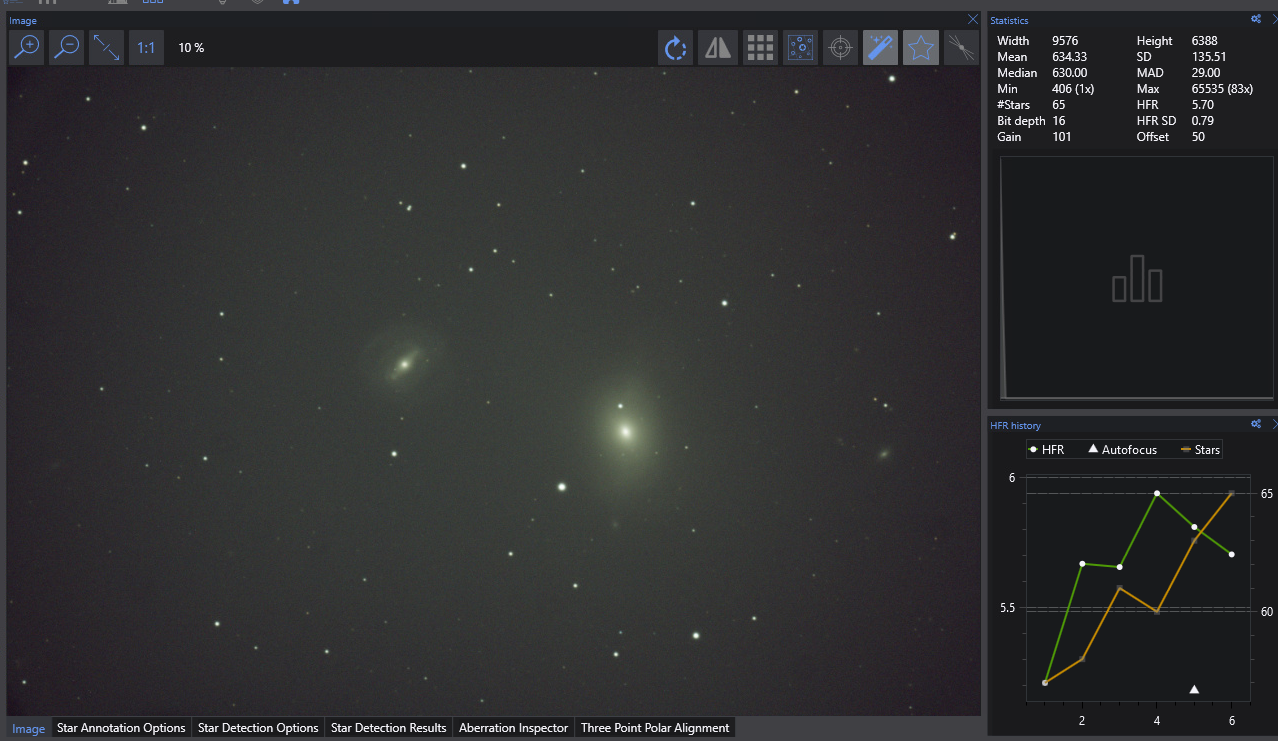Click the HFR value 5.70
The height and width of the screenshot is (741, 1278).
pyautogui.click(x=1202, y=105)
